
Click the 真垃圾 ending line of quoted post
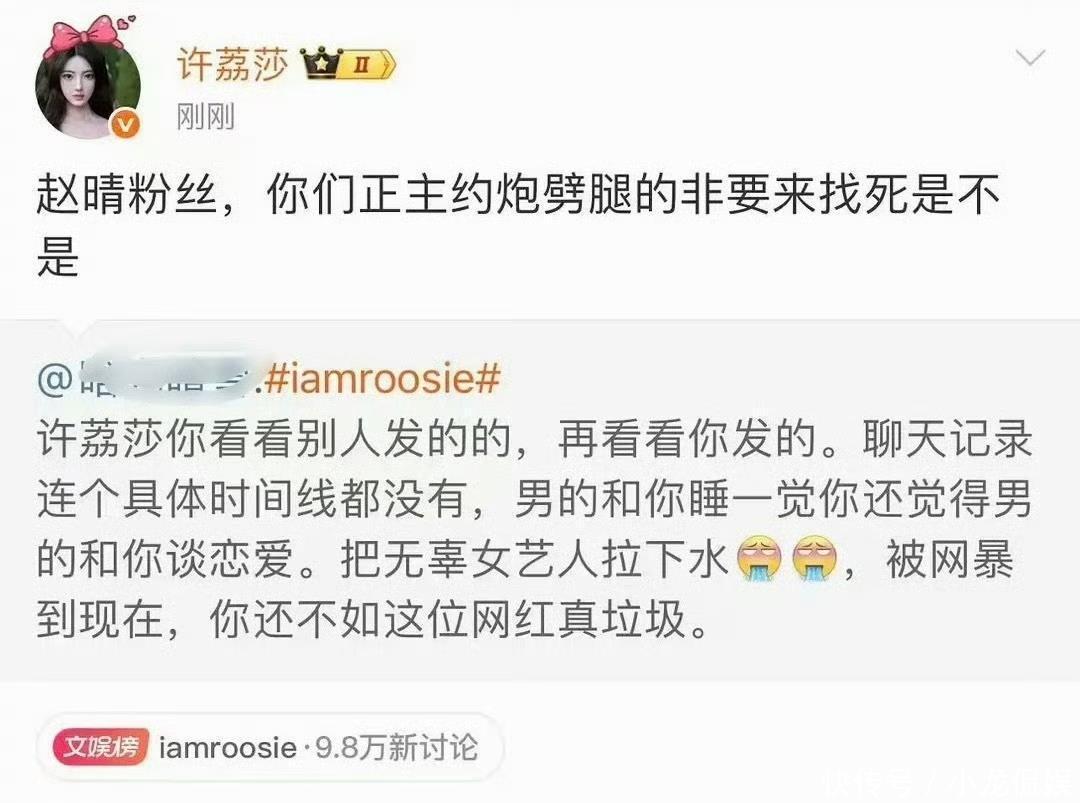pos(623,619)
